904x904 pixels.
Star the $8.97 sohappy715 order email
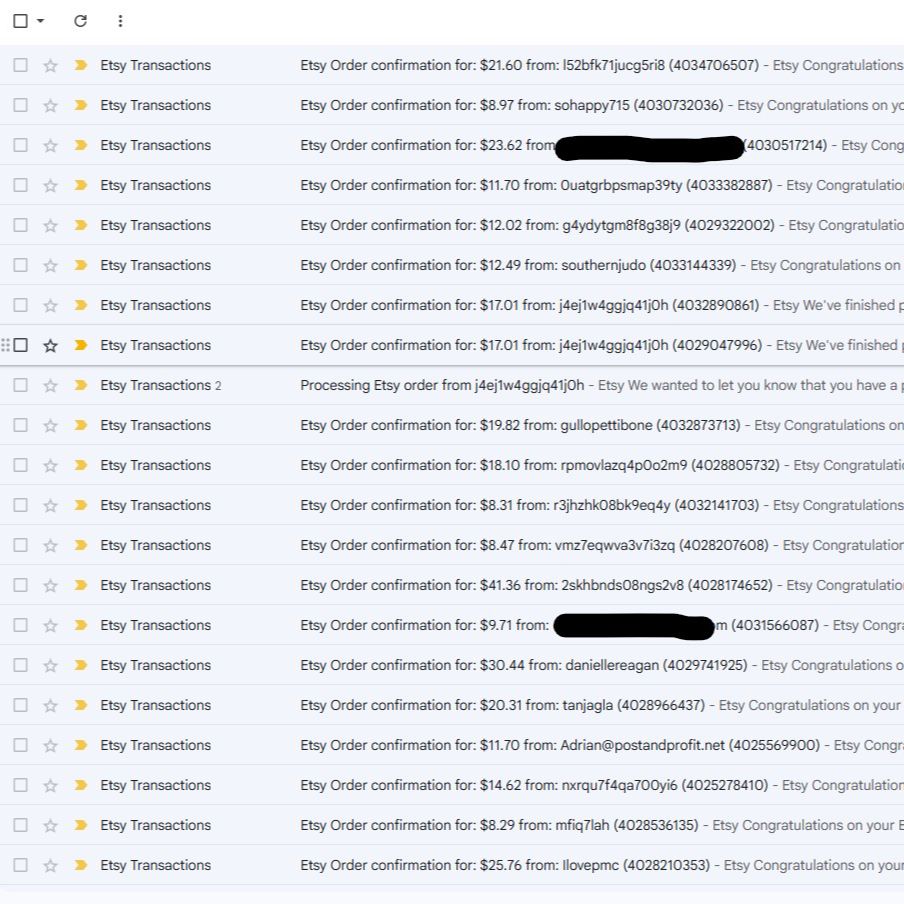(x=51, y=106)
